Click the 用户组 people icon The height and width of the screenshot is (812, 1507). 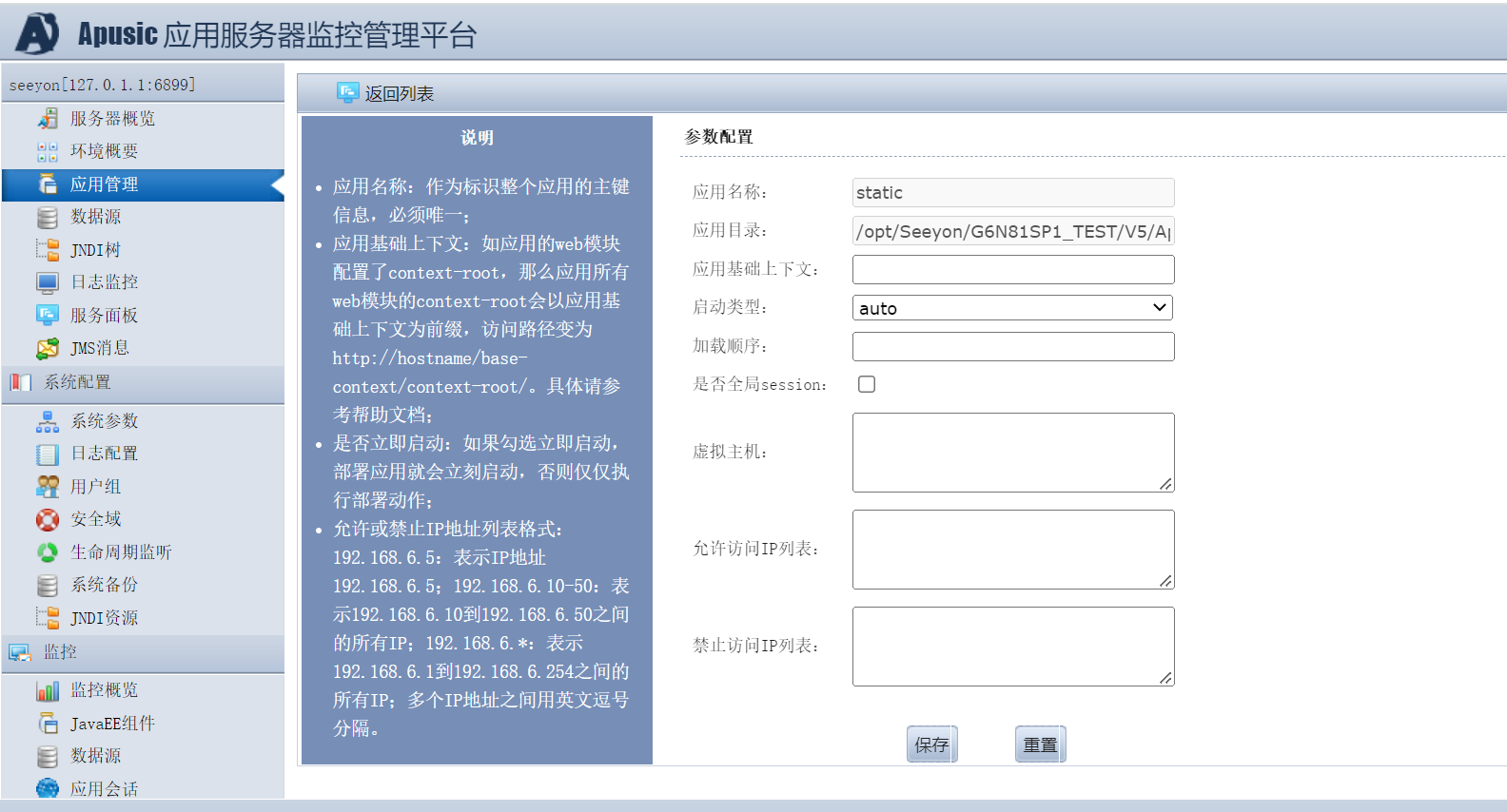tap(48, 487)
